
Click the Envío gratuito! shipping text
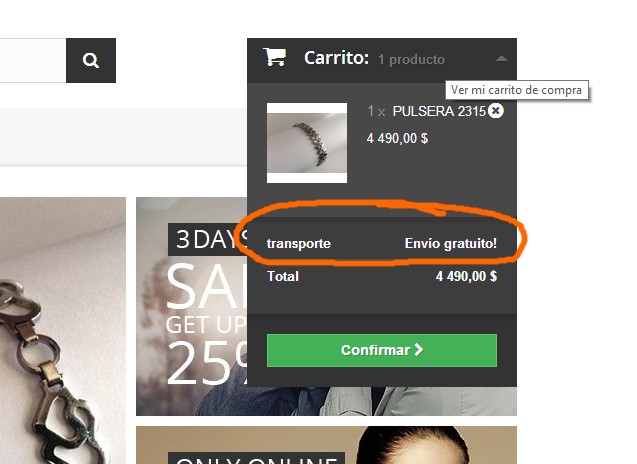tap(451, 243)
